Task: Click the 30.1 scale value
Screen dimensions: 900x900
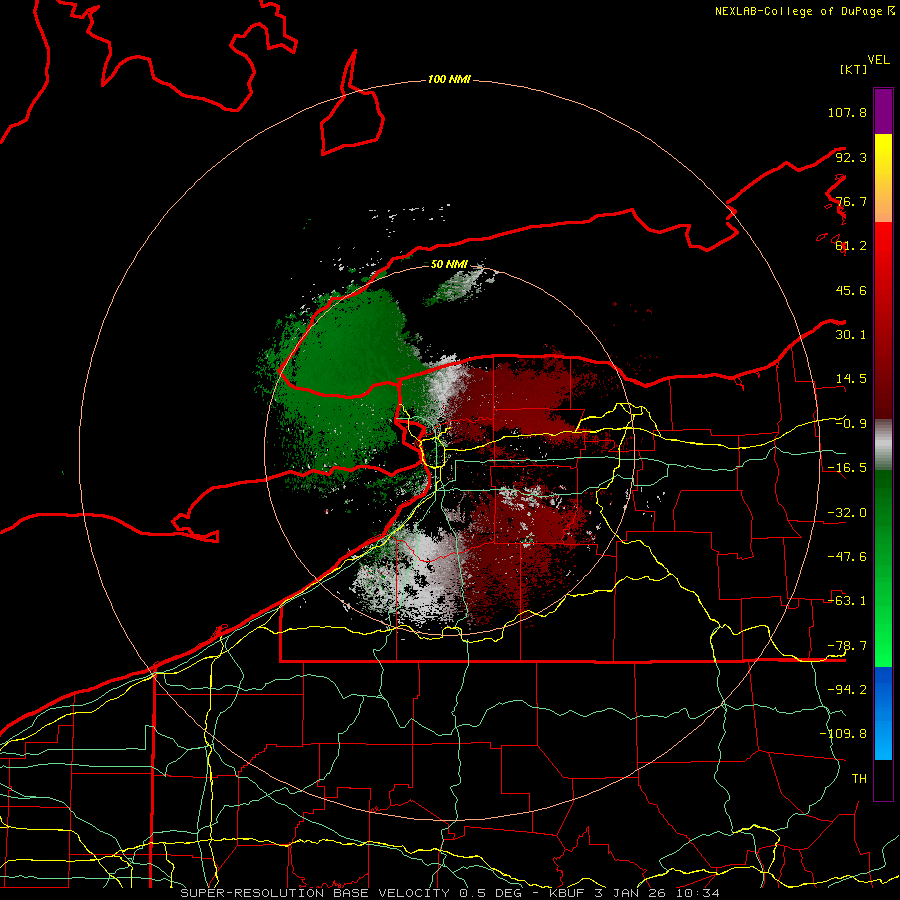Action: (851, 335)
